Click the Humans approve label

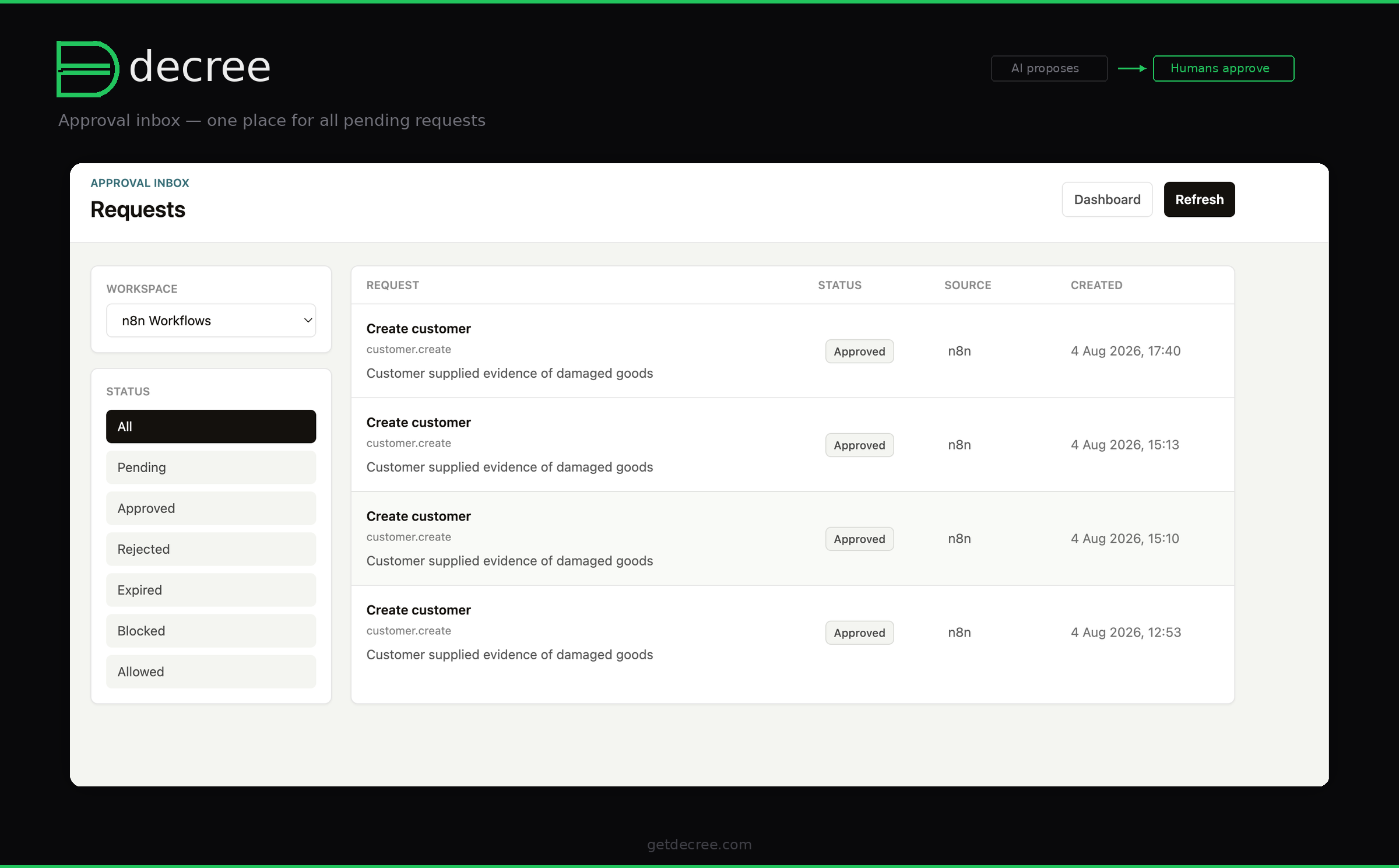pyautogui.click(x=1223, y=68)
